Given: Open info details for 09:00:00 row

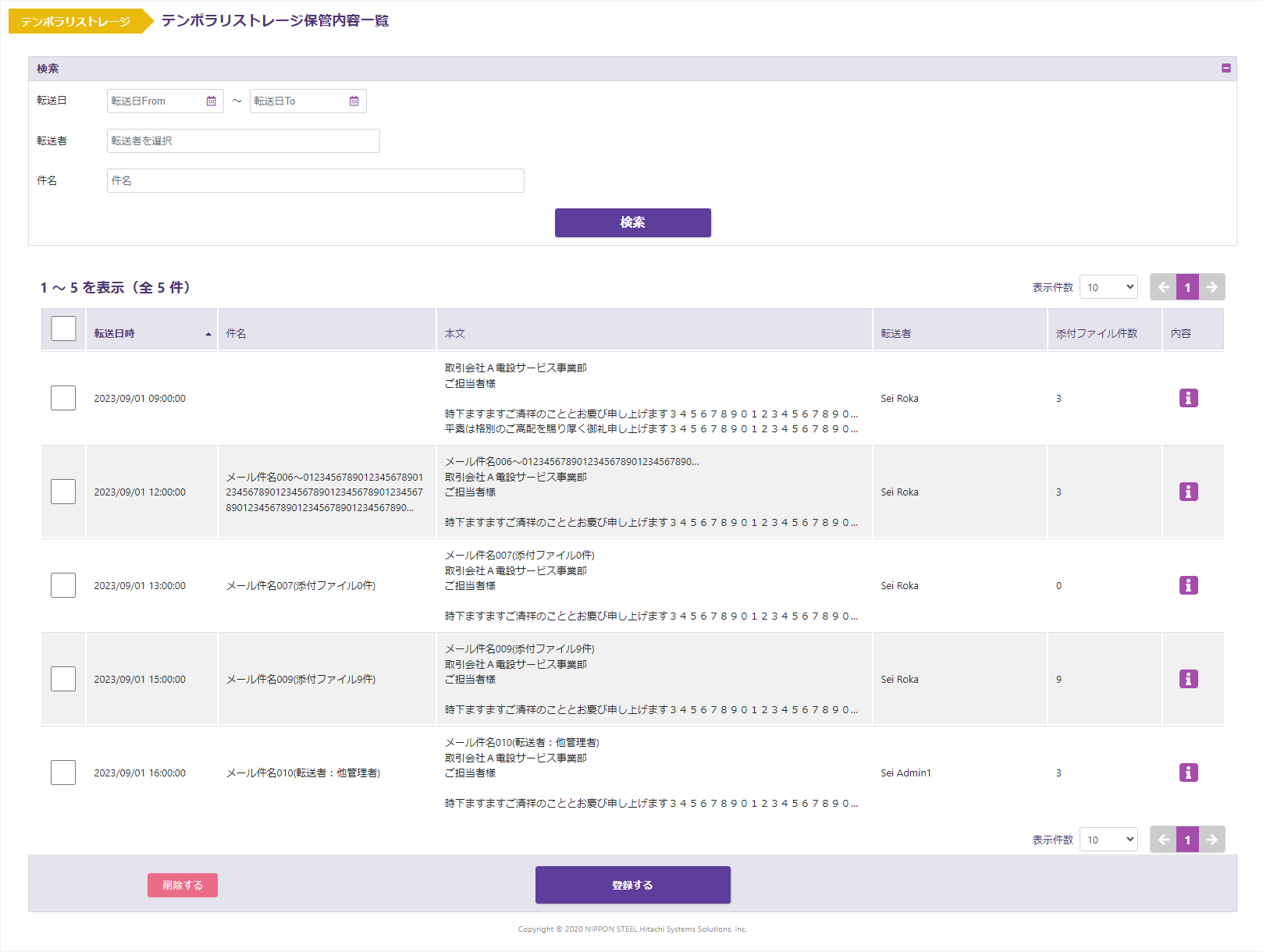Looking at the screenshot, I should tap(1188, 398).
